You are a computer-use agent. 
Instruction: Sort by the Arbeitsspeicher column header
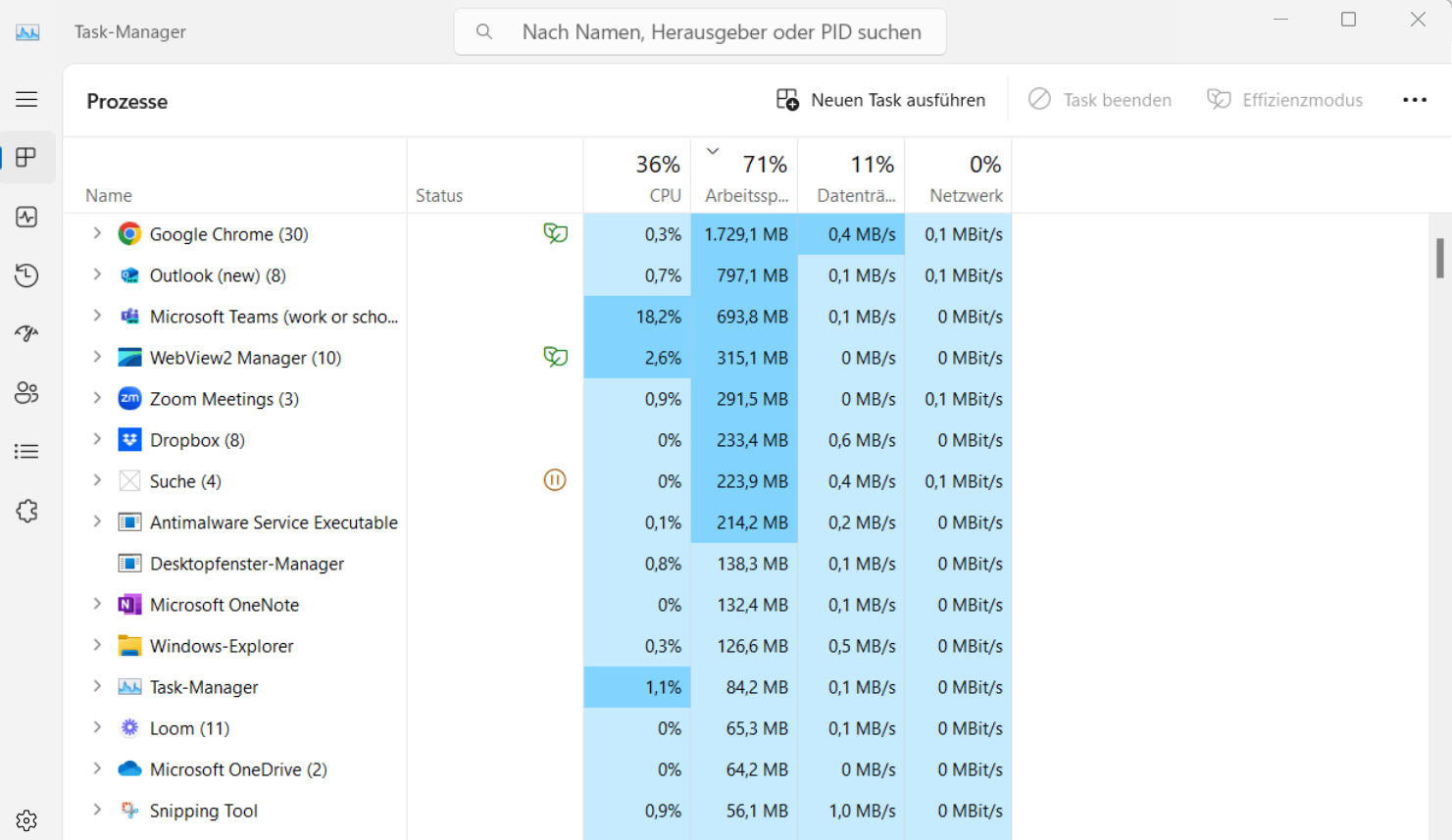click(744, 175)
